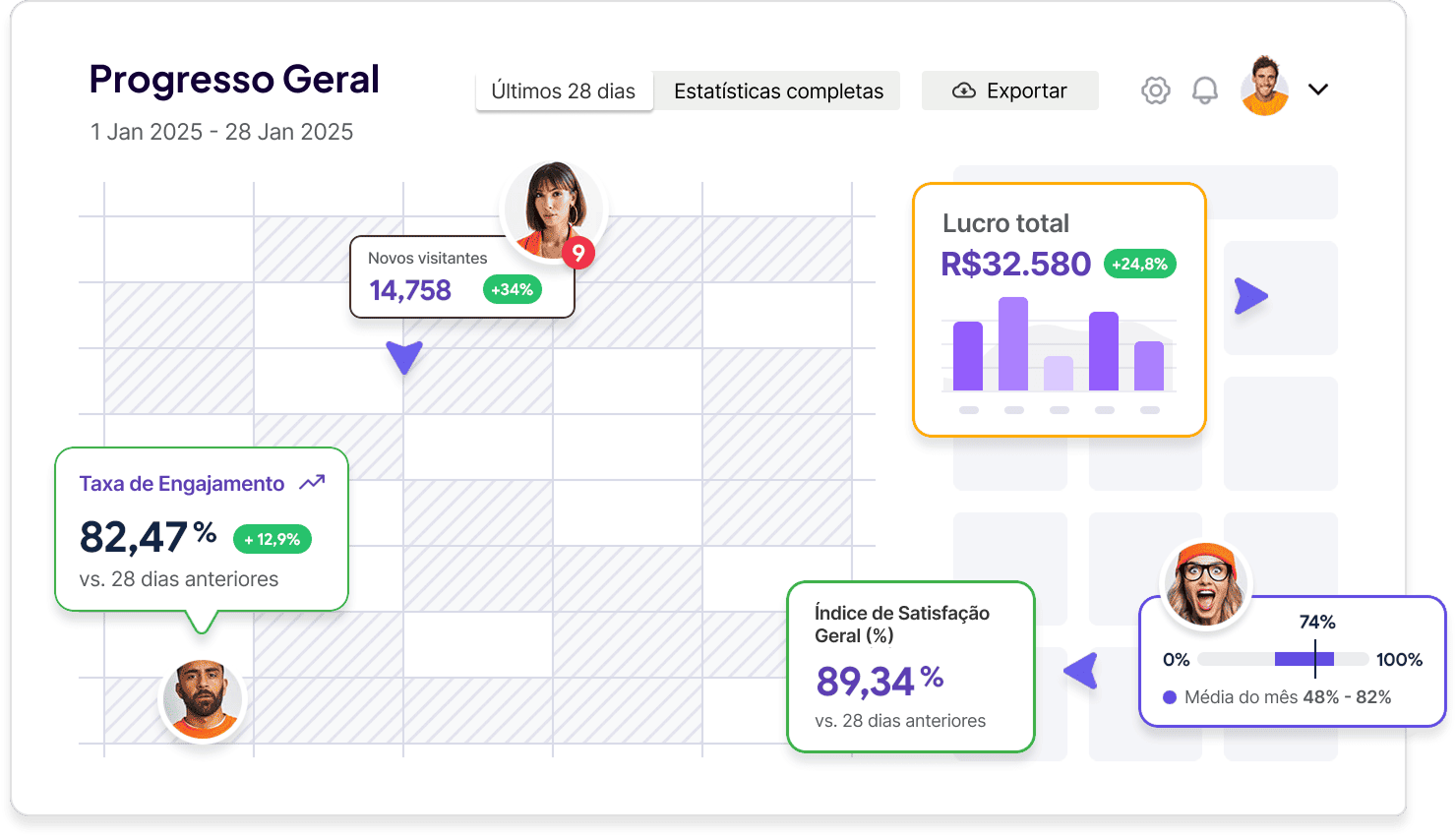This screenshot has height=836, width=1456.
Task: Toggle the +34% badge on Novos visitantes
Action: click(x=512, y=289)
